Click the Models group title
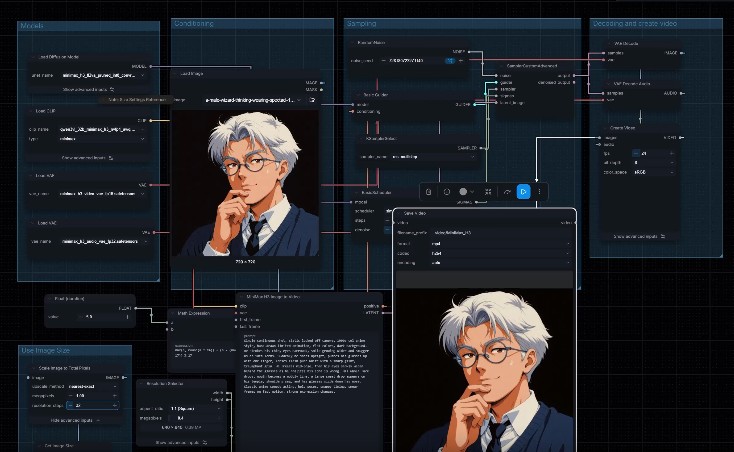This screenshot has height=452, width=734. pyautogui.click(x=32, y=25)
